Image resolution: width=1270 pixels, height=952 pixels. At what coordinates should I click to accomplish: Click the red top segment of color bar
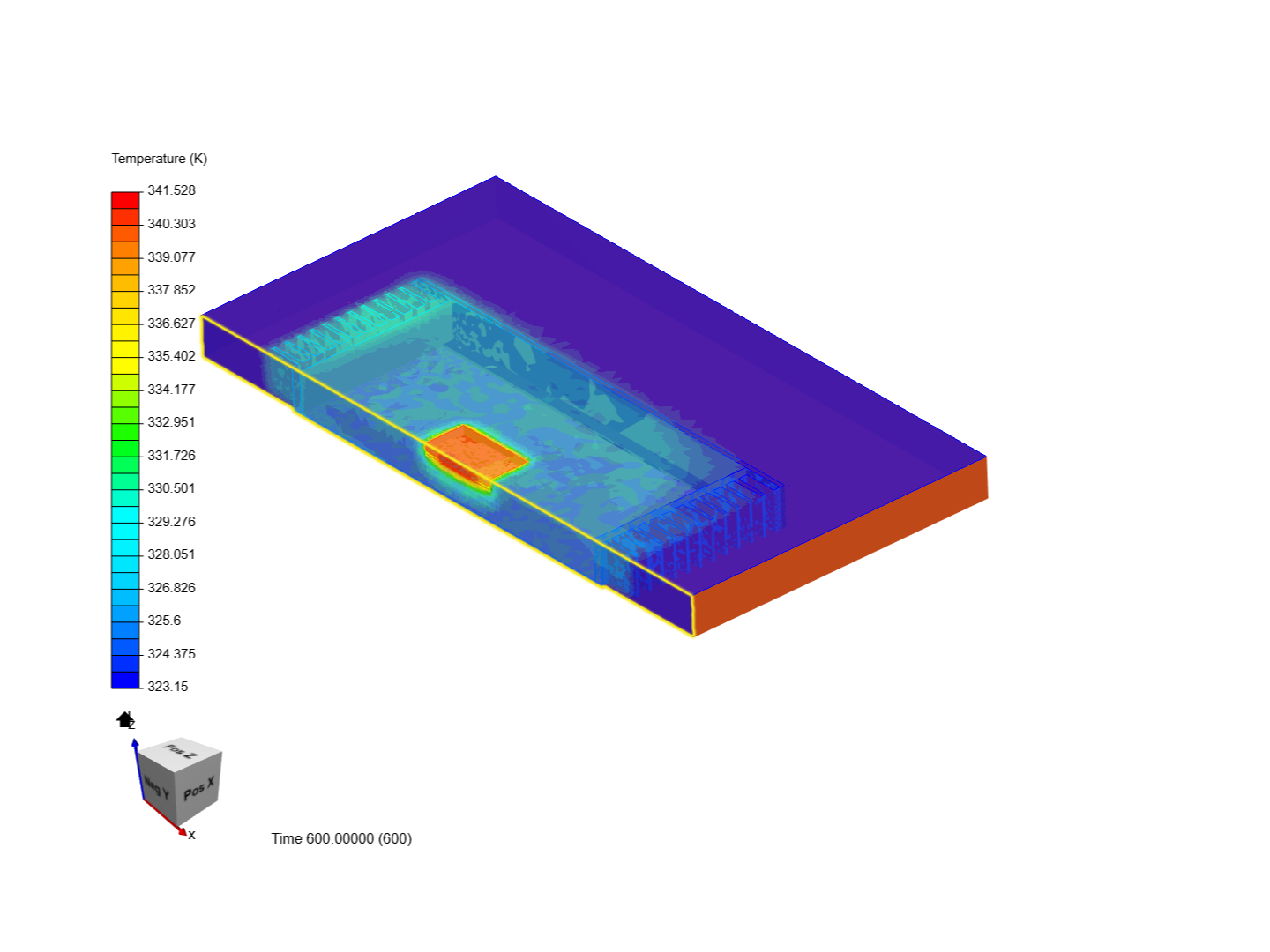(125, 200)
